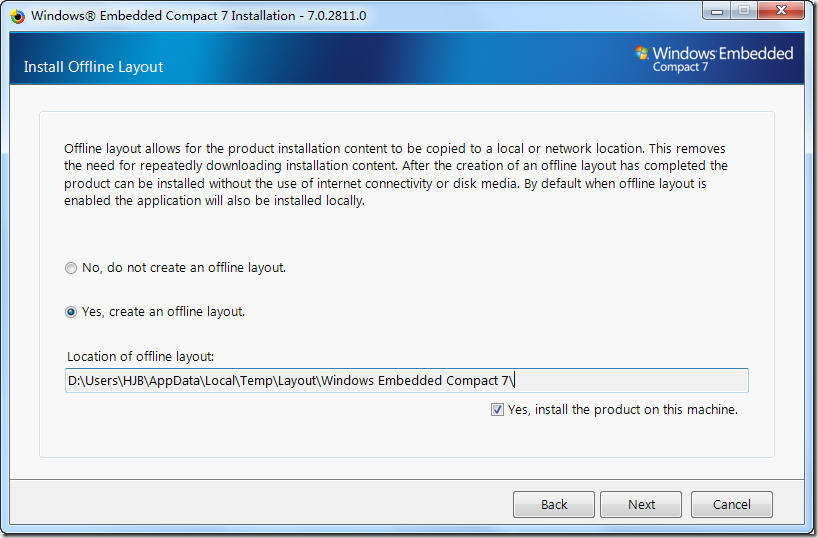
Task: Minimize the installation window
Action: (717, 10)
